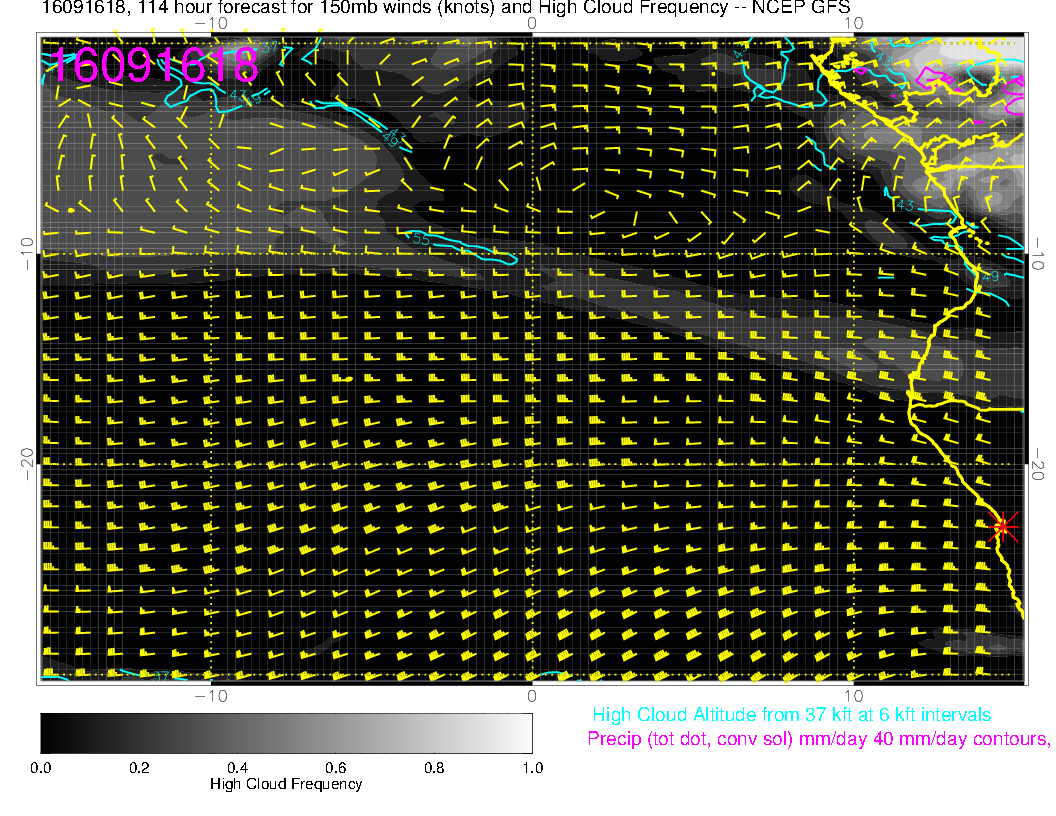Click the red asterisk location marker
The height and width of the screenshot is (816, 1056).
1002,526
